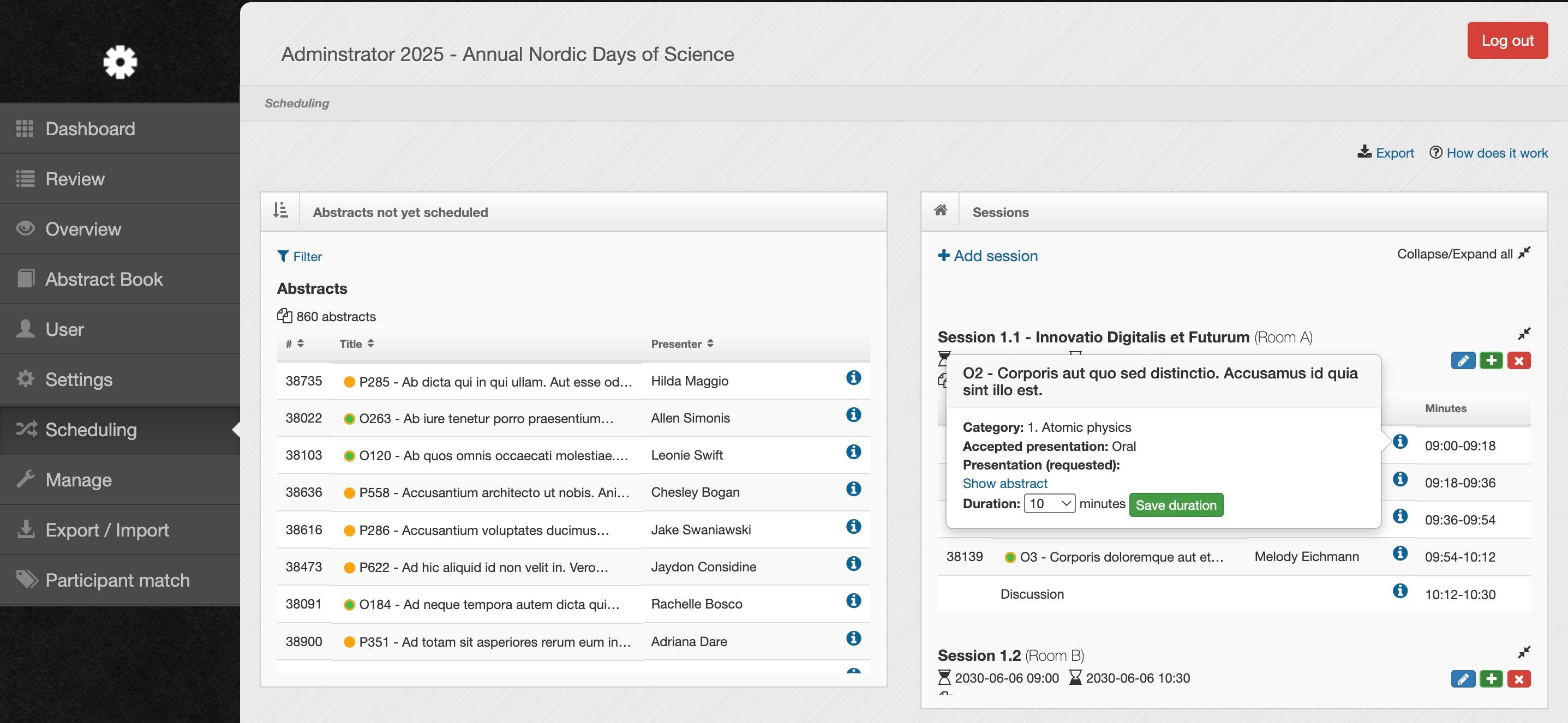Click green plus button for Session 1.1
The width and height of the screenshot is (1568, 723).
tap(1491, 360)
